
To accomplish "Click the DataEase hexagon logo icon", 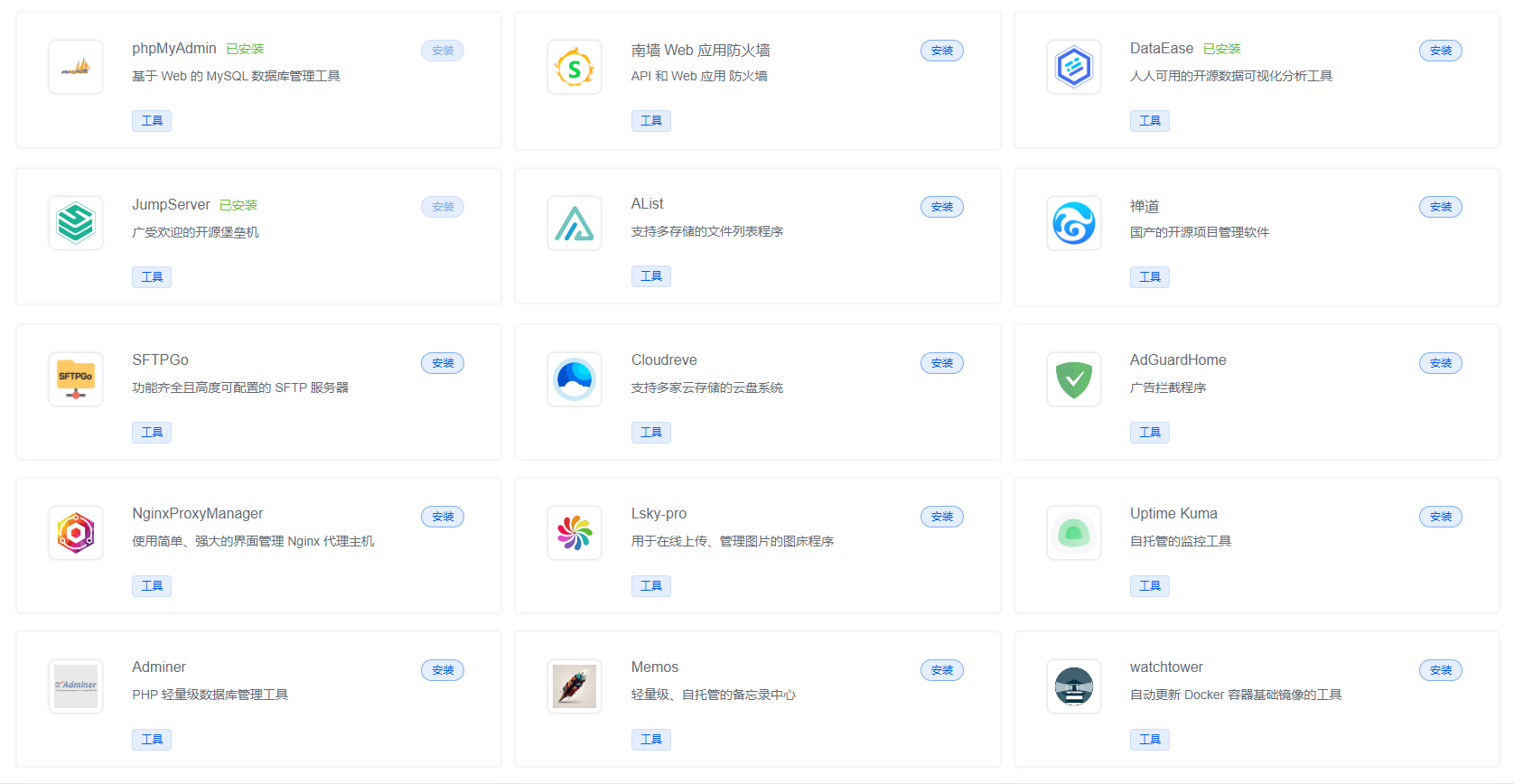I will tap(1073, 67).
